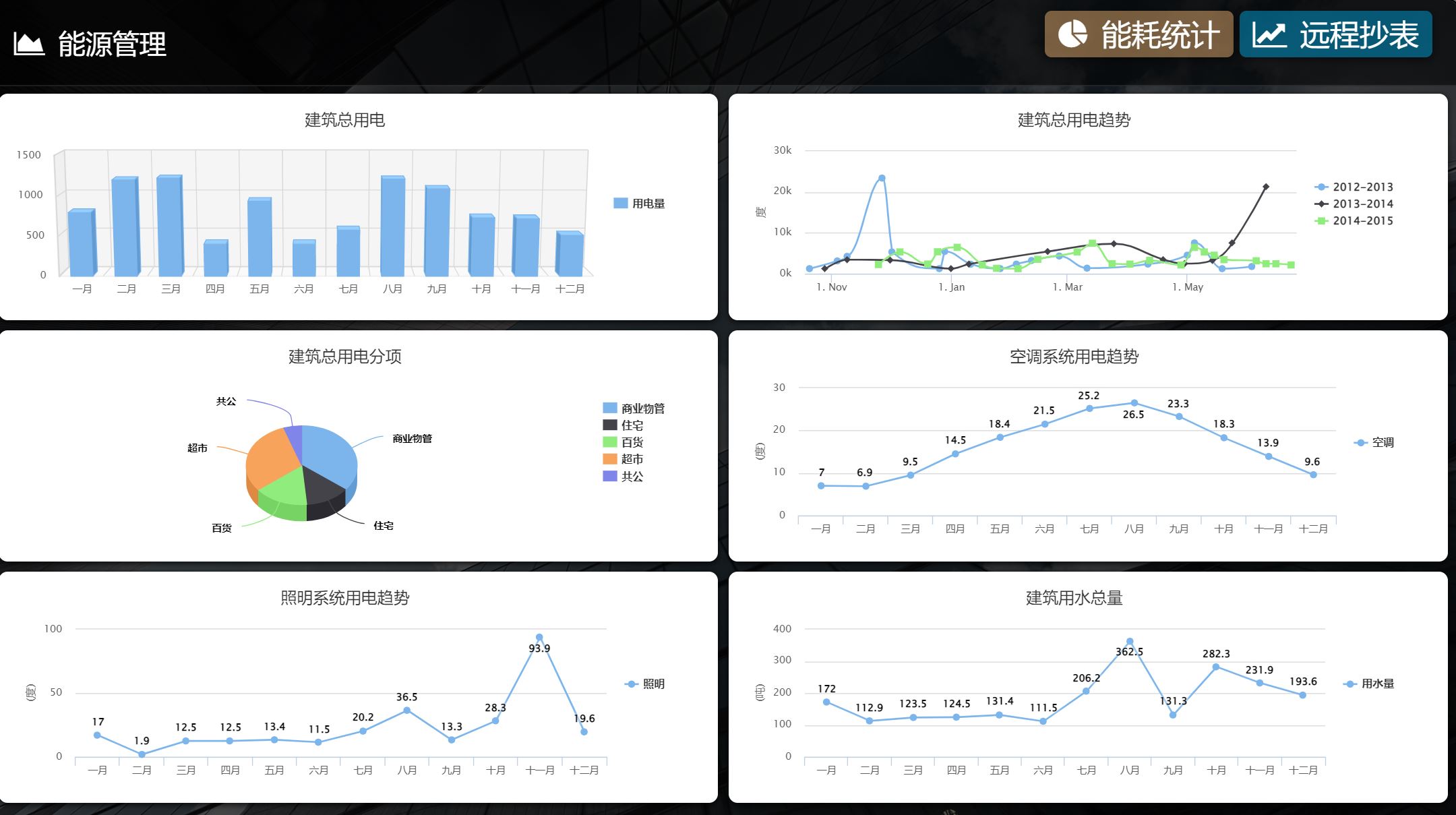Screen dimensions: 1456x815
Task: Click the area chart icon beside 能源管理
Action: click(29, 44)
